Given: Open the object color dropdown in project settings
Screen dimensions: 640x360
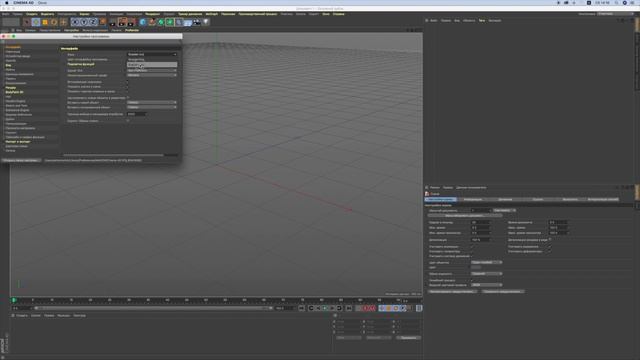Looking at the screenshot, I should 487,262.
